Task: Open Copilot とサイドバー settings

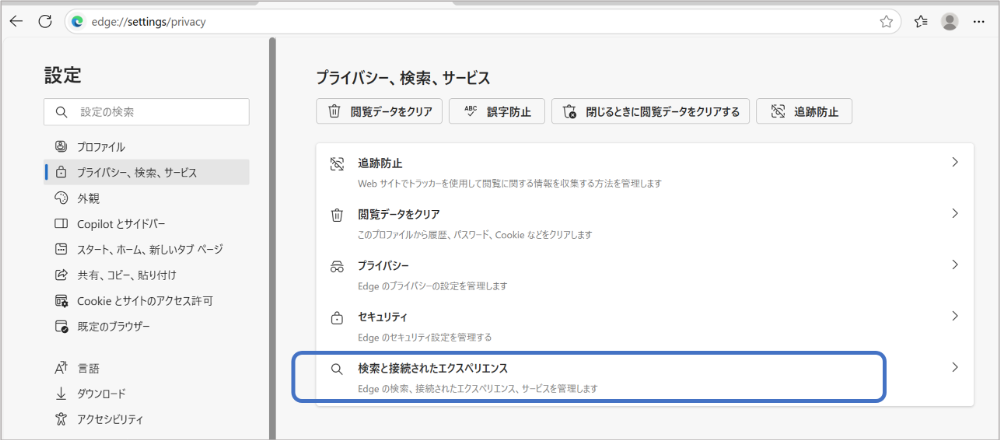Action: [147, 224]
